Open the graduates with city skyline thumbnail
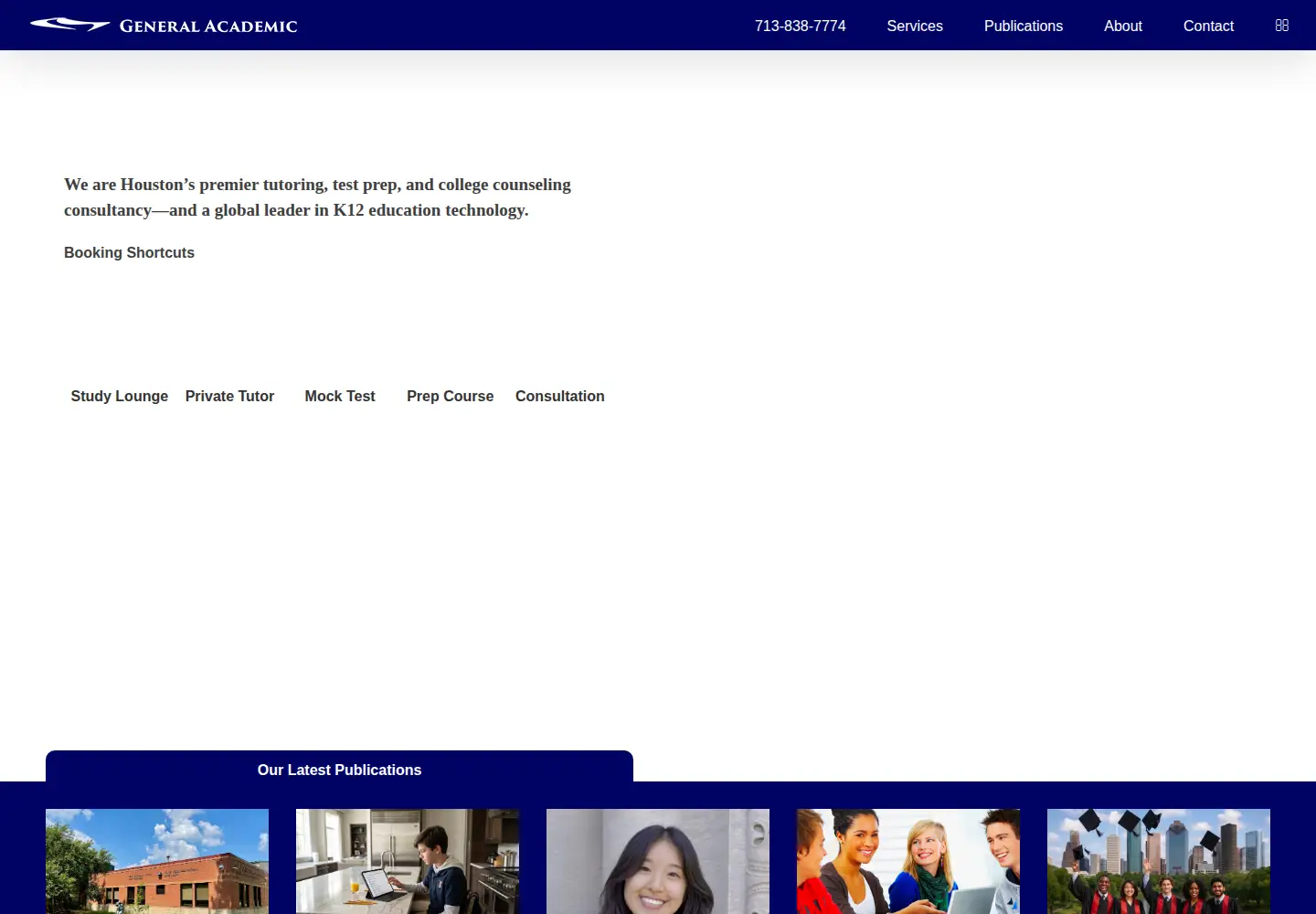This screenshot has height=914, width=1316. point(1159,861)
